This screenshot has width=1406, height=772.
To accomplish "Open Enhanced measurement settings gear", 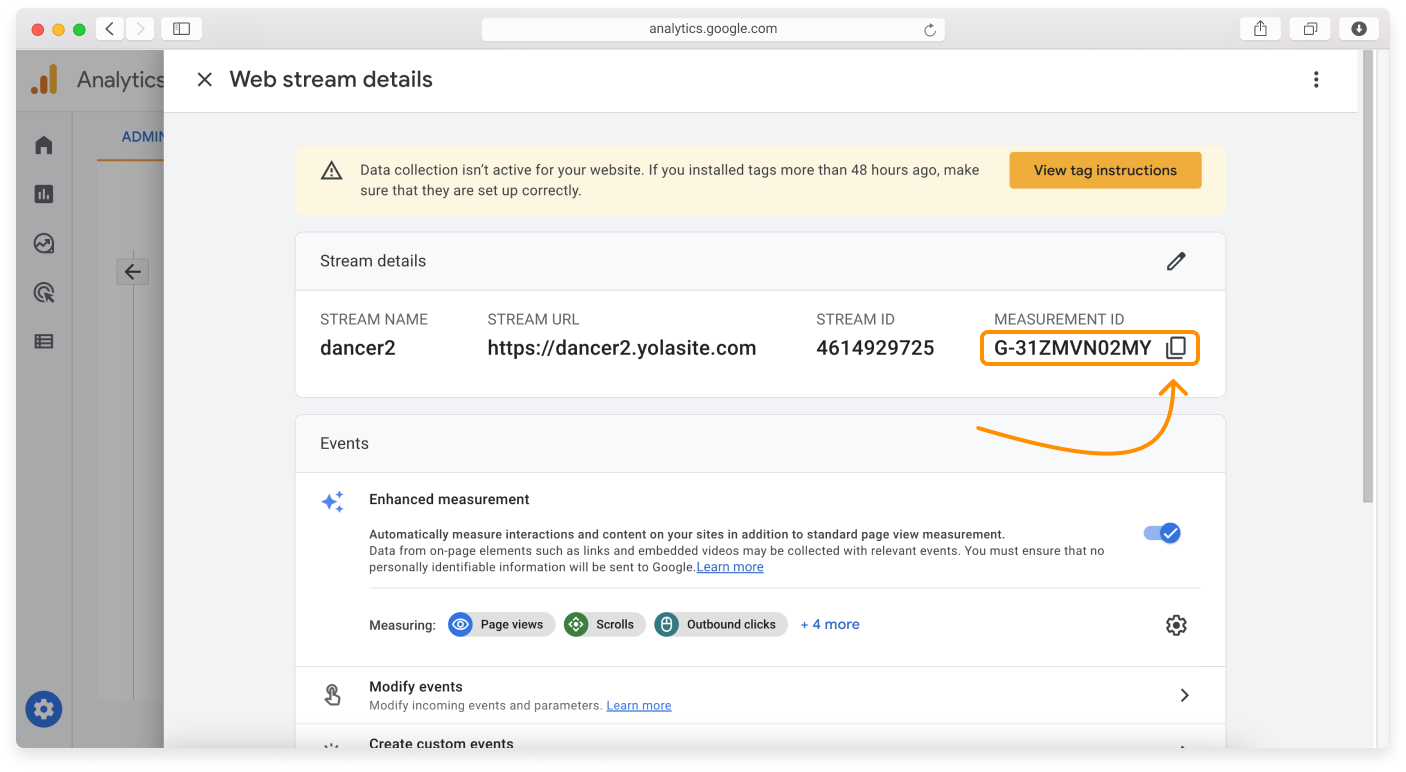I will pyautogui.click(x=1176, y=624).
